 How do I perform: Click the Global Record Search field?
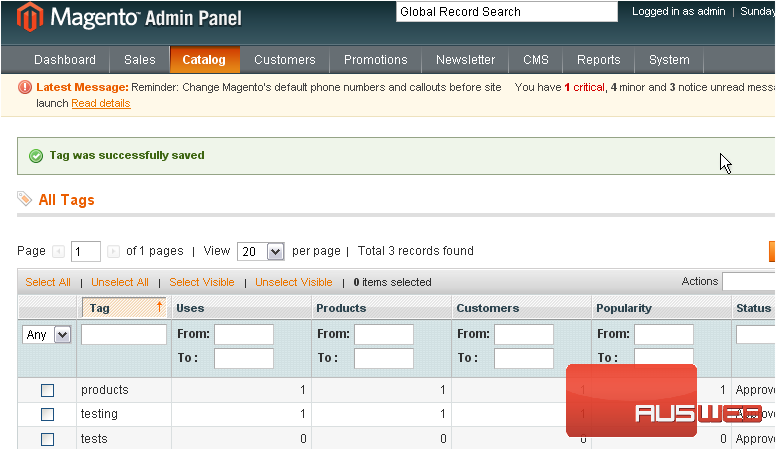[506, 12]
